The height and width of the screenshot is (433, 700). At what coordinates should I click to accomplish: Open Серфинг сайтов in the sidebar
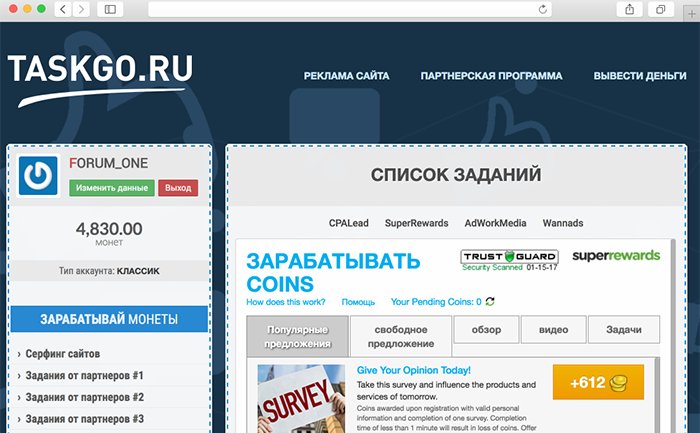[62, 354]
